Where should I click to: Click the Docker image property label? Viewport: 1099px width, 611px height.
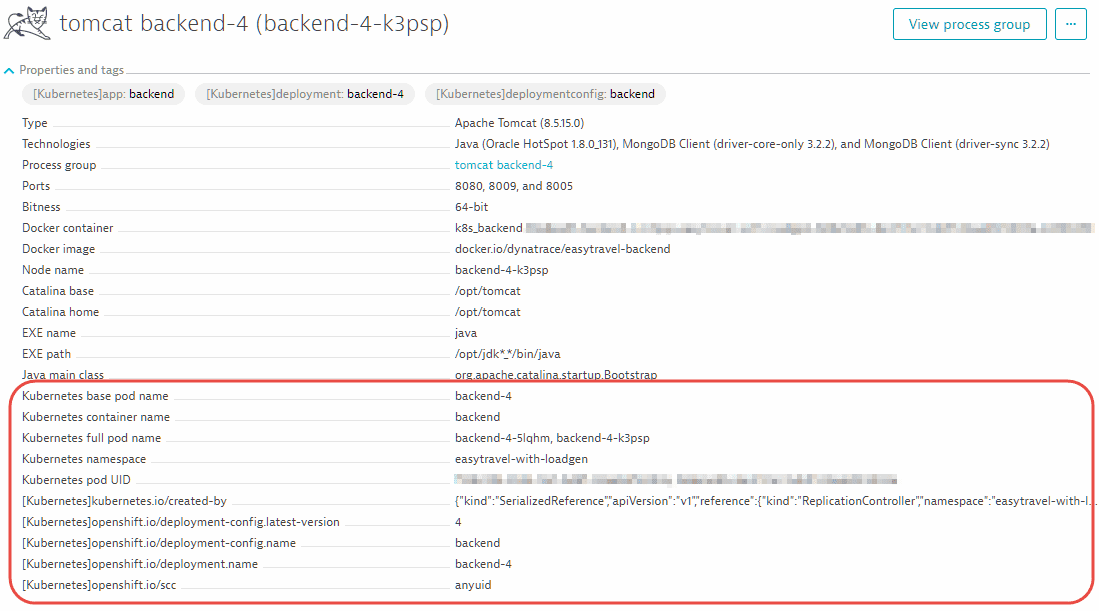pos(58,249)
